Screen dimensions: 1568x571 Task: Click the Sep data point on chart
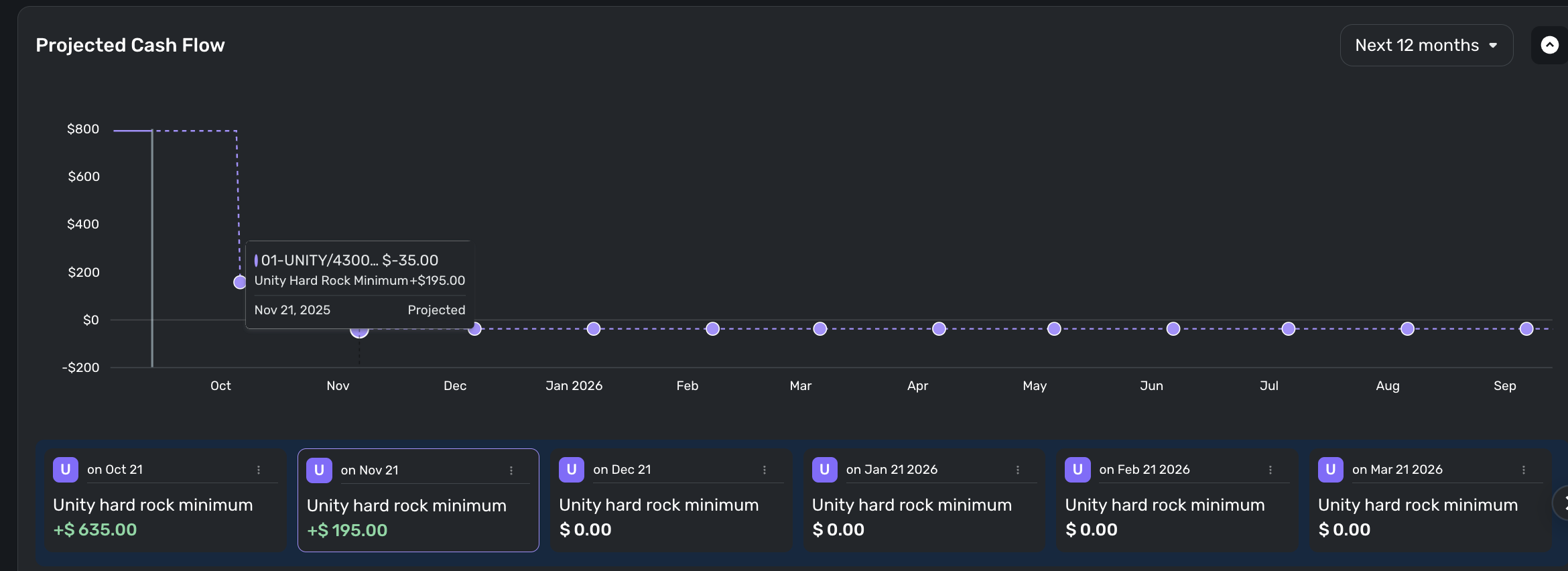coord(1526,328)
